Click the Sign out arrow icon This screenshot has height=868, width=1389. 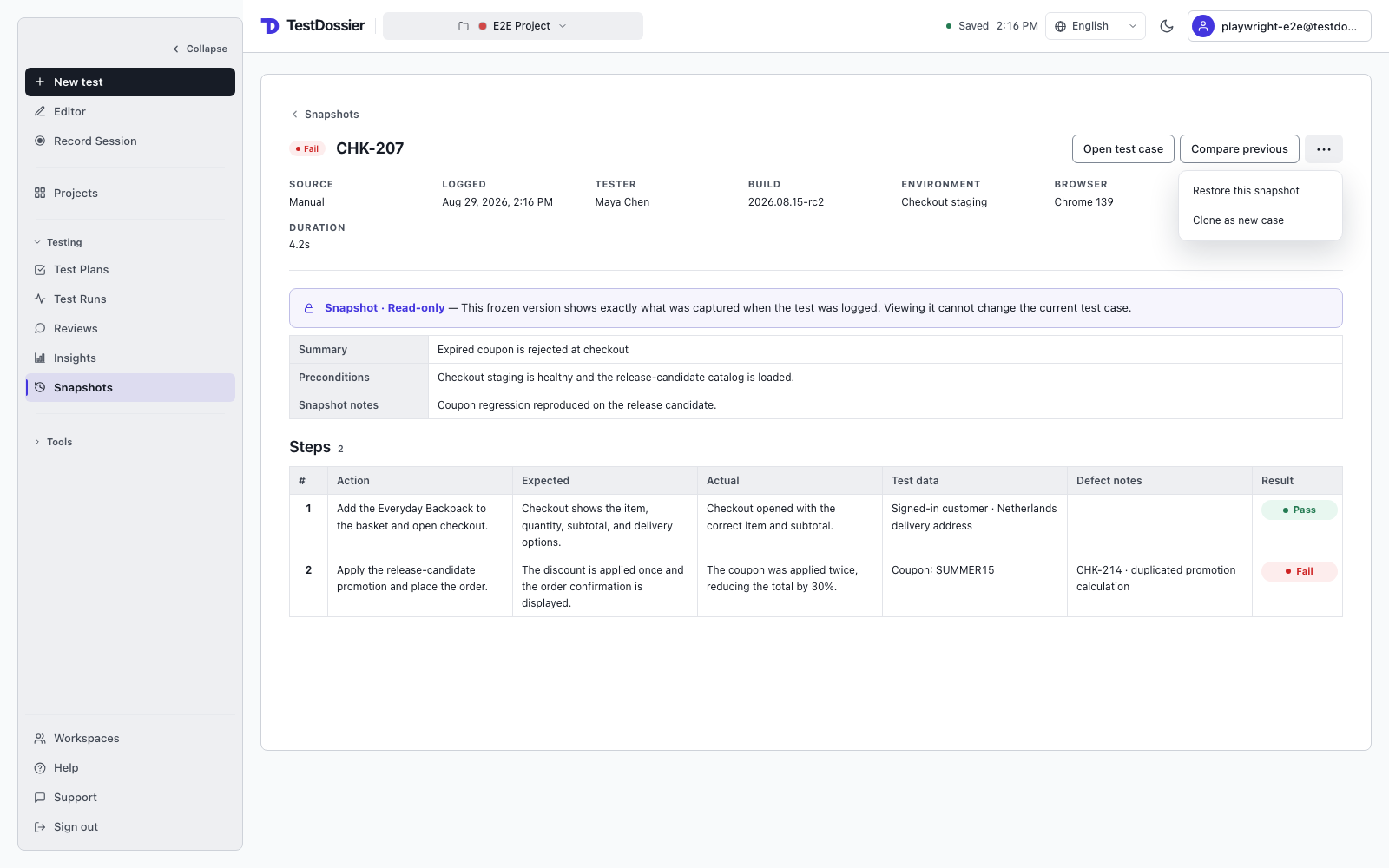(40, 826)
